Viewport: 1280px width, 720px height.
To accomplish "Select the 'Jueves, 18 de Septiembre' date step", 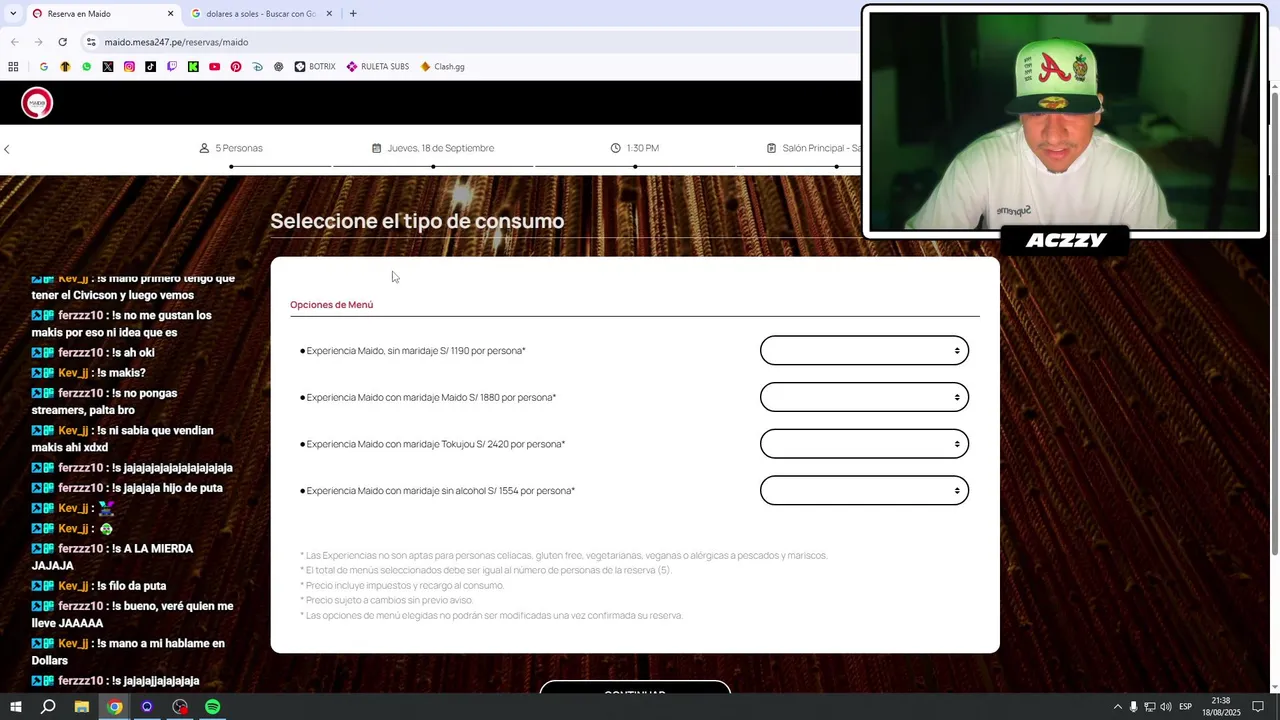I will (x=433, y=148).
